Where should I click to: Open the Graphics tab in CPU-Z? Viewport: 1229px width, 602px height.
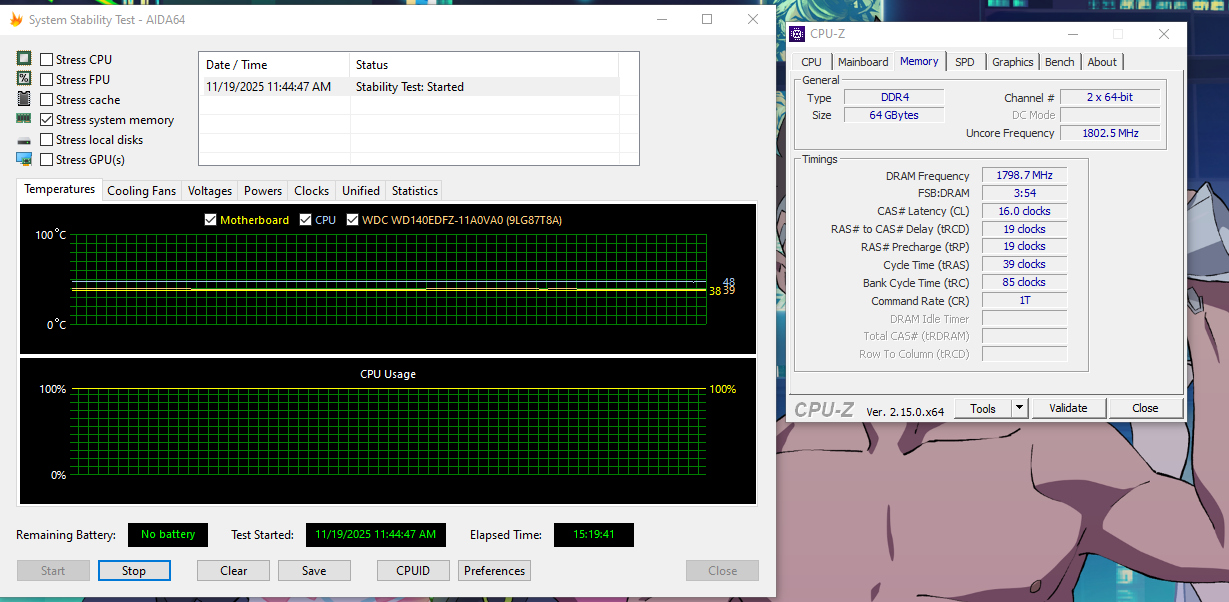click(1013, 62)
